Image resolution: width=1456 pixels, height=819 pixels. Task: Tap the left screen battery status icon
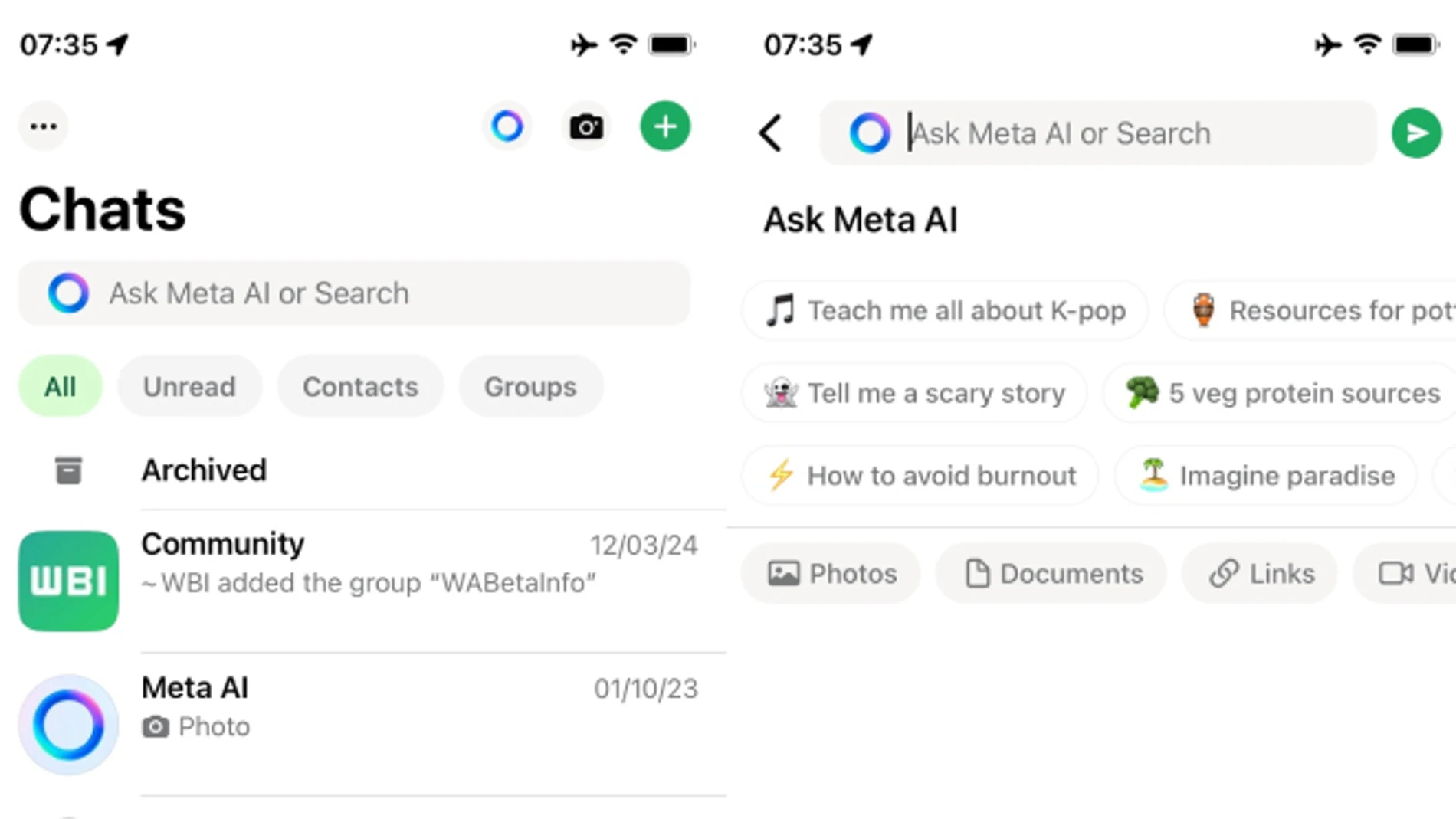[x=672, y=45]
